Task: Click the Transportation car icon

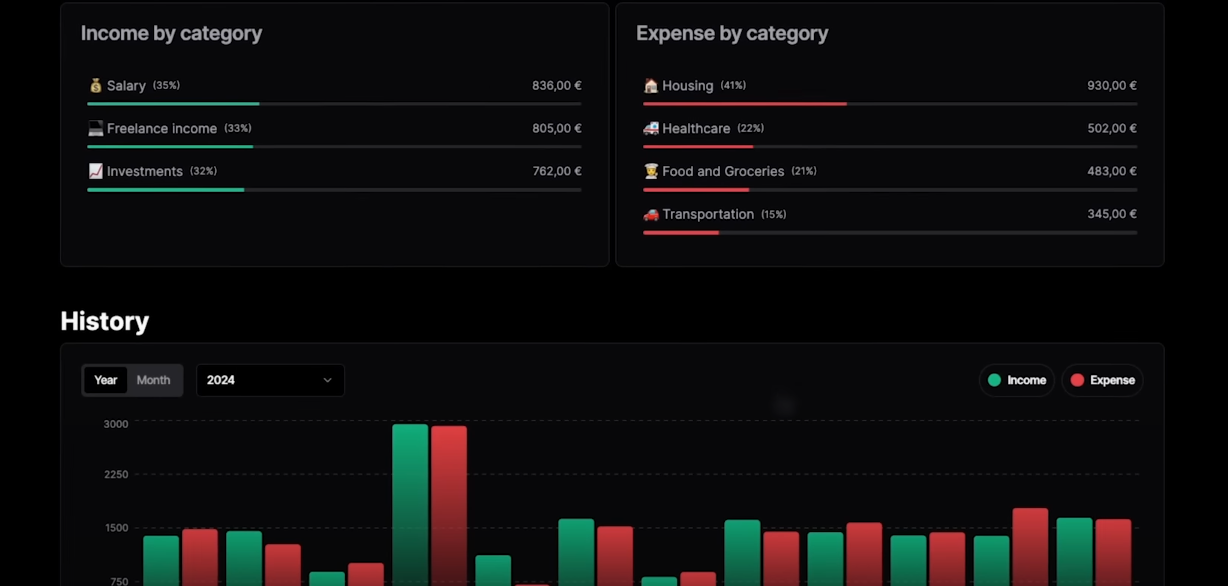Action: pos(651,215)
